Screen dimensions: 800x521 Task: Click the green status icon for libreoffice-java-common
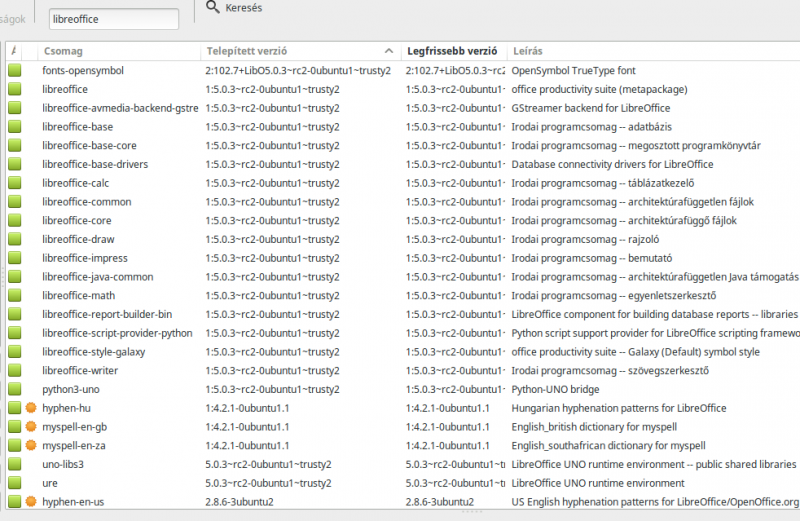(15, 277)
